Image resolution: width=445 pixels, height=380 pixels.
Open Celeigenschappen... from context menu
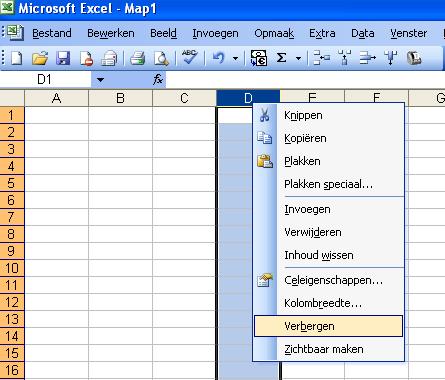pyautogui.click(x=329, y=280)
